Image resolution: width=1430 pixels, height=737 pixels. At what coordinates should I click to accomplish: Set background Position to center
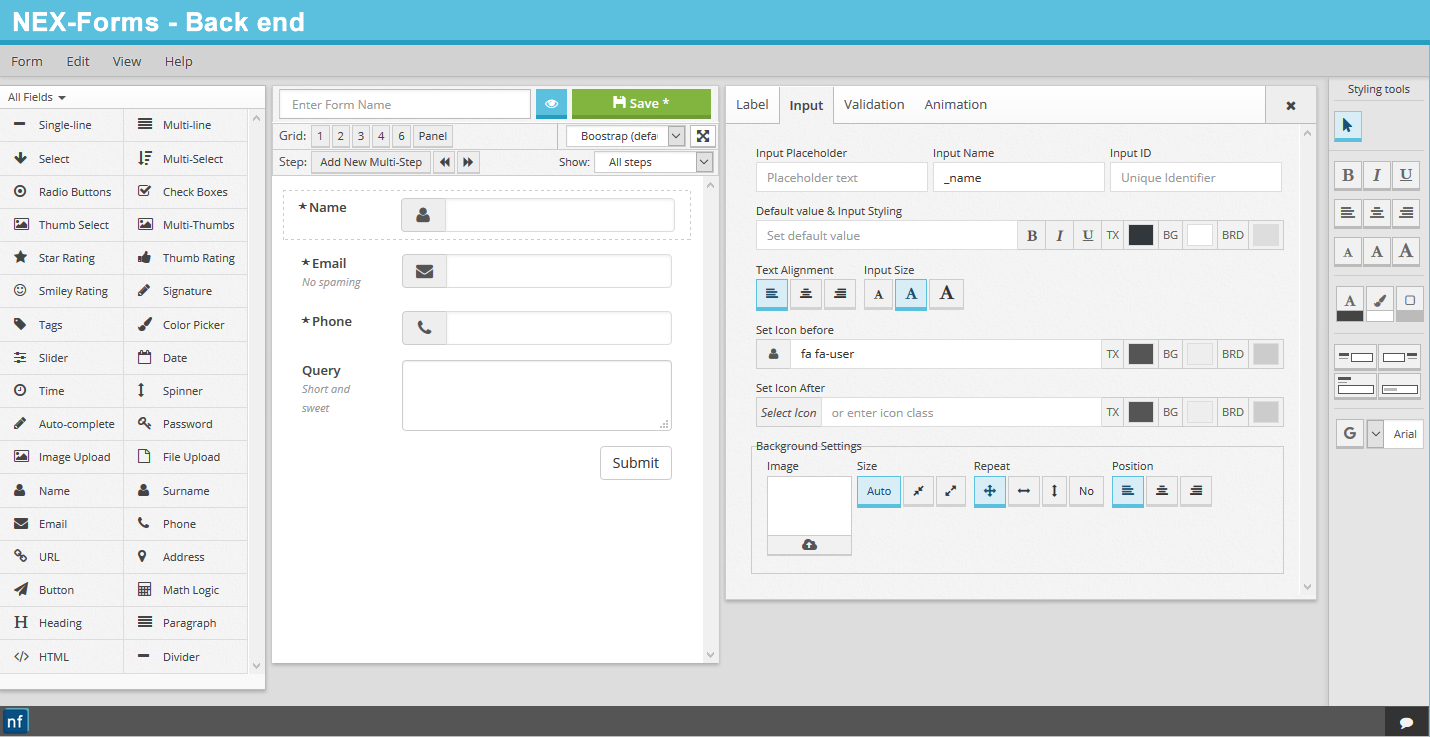click(1162, 491)
